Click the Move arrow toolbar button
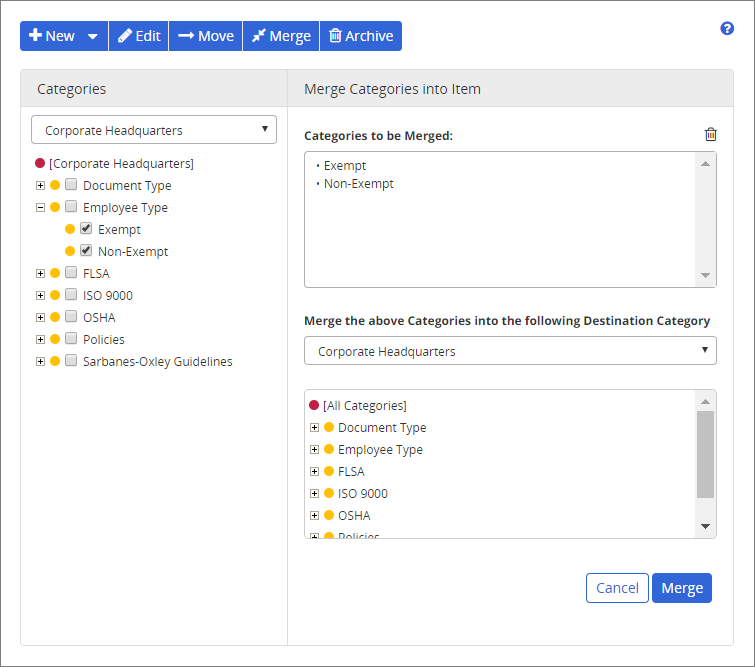755x667 pixels. coord(206,36)
